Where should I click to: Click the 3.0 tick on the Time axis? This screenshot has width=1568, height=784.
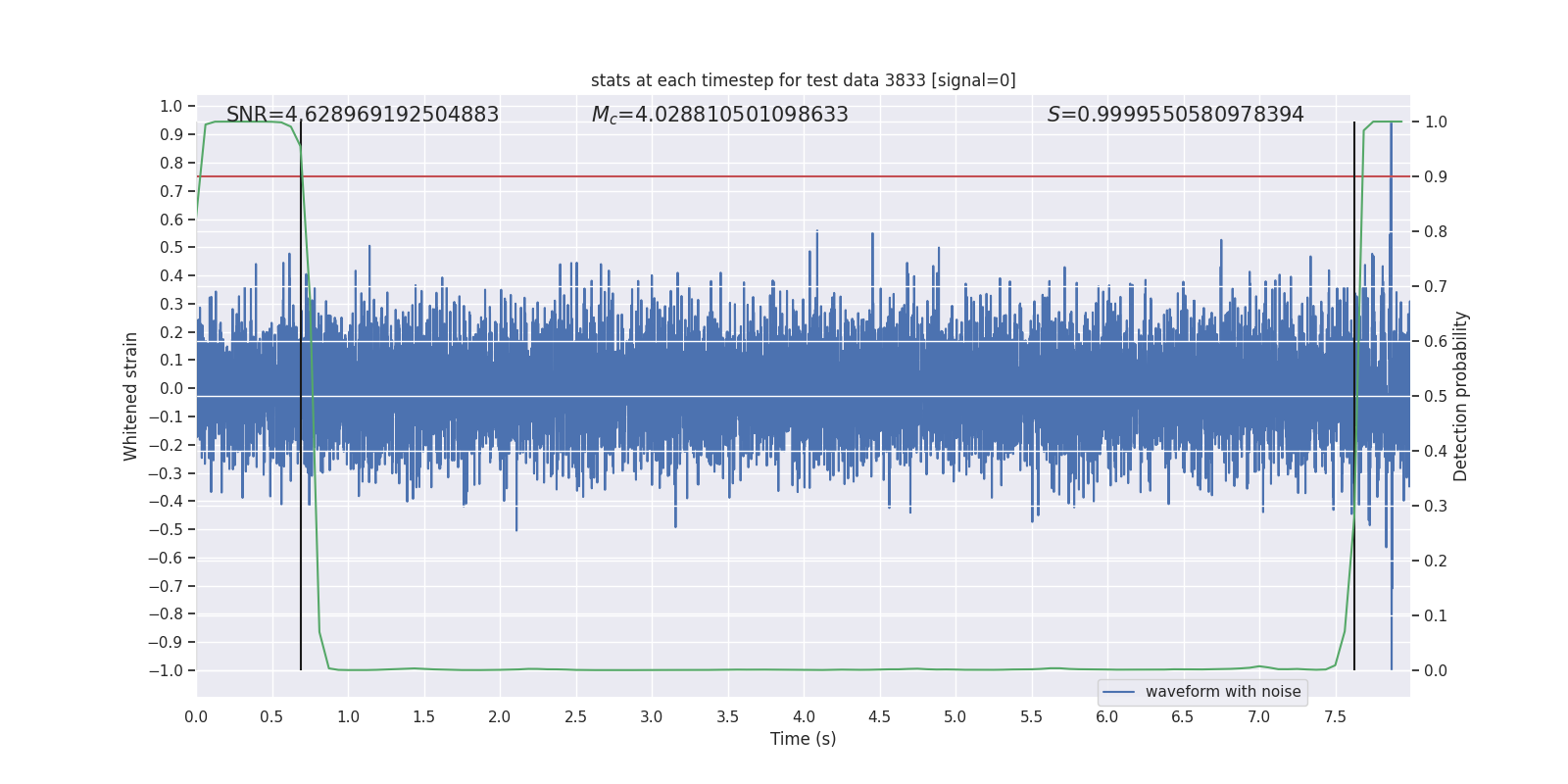(x=652, y=716)
